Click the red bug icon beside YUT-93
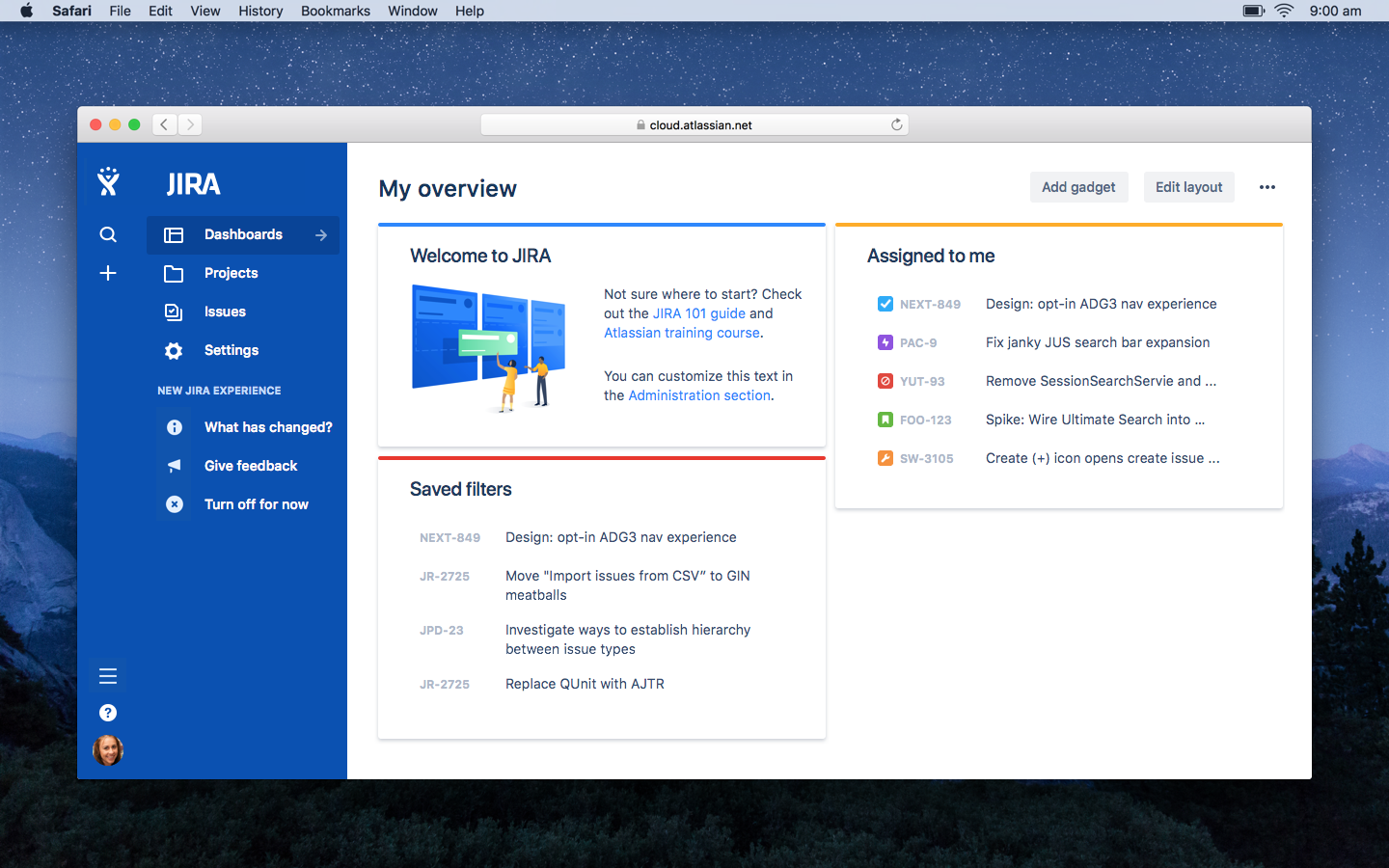 pyautogui.click(x=885, y=381)
